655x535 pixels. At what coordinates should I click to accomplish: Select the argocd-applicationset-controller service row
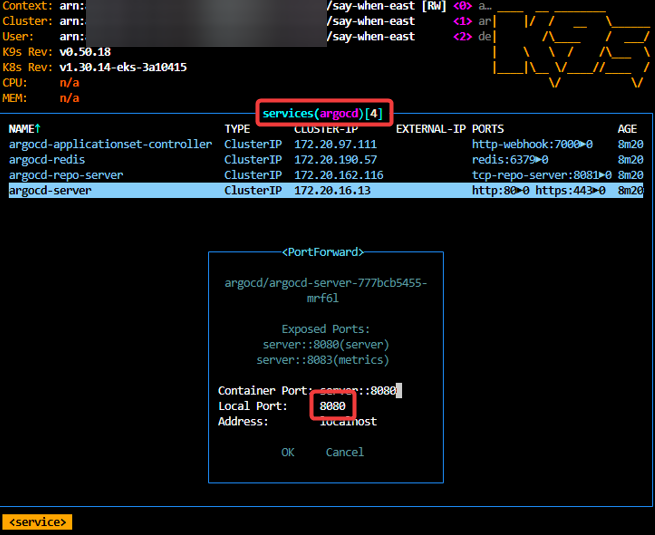110,144
